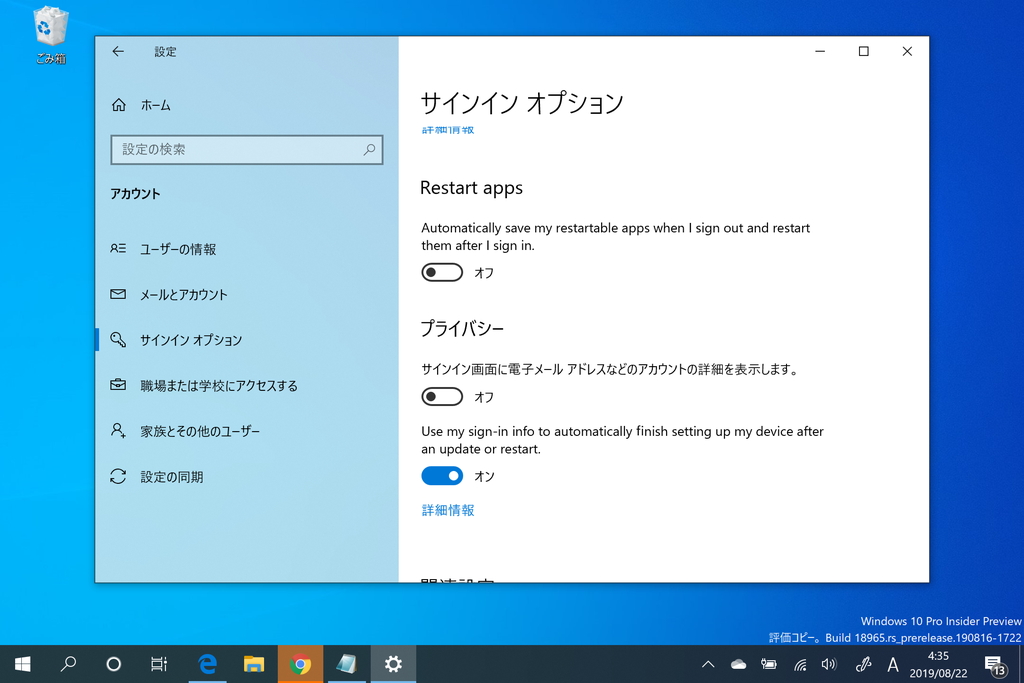This screenshot has width=1024, height=683.
Task: Open File Explorer from the taskbar
Action: point(253,663)
